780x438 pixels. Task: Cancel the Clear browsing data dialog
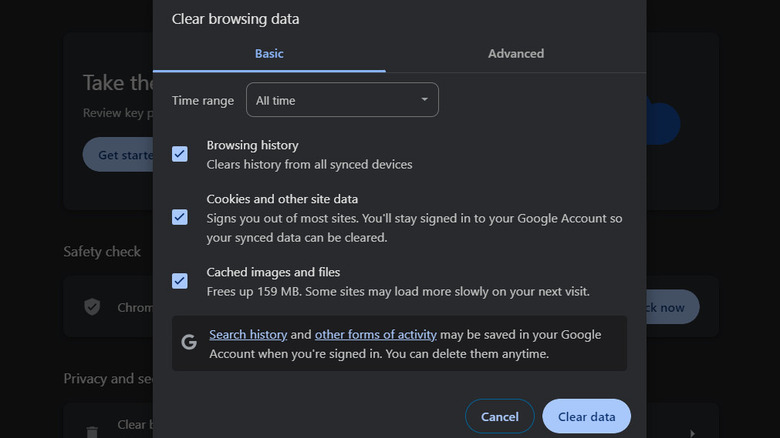(499, 416)
